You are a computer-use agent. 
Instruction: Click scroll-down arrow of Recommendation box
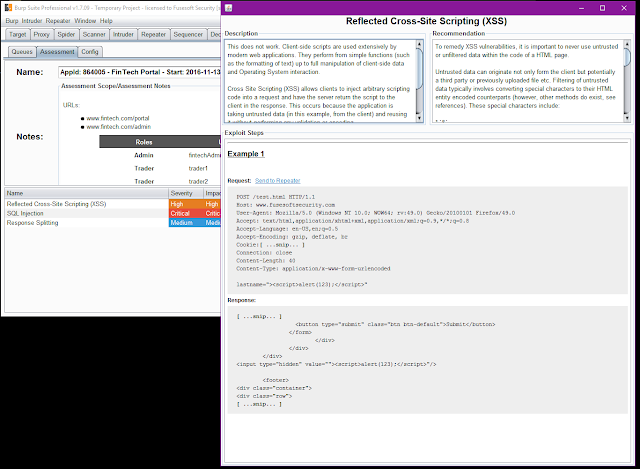coord(627,118)
